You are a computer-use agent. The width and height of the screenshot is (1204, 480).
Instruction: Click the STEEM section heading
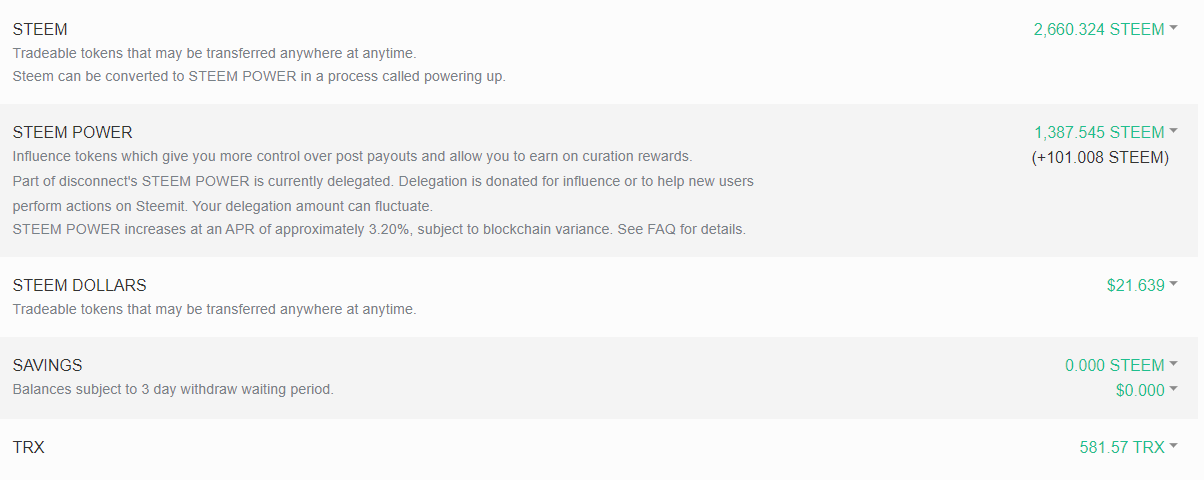(40, 29)
